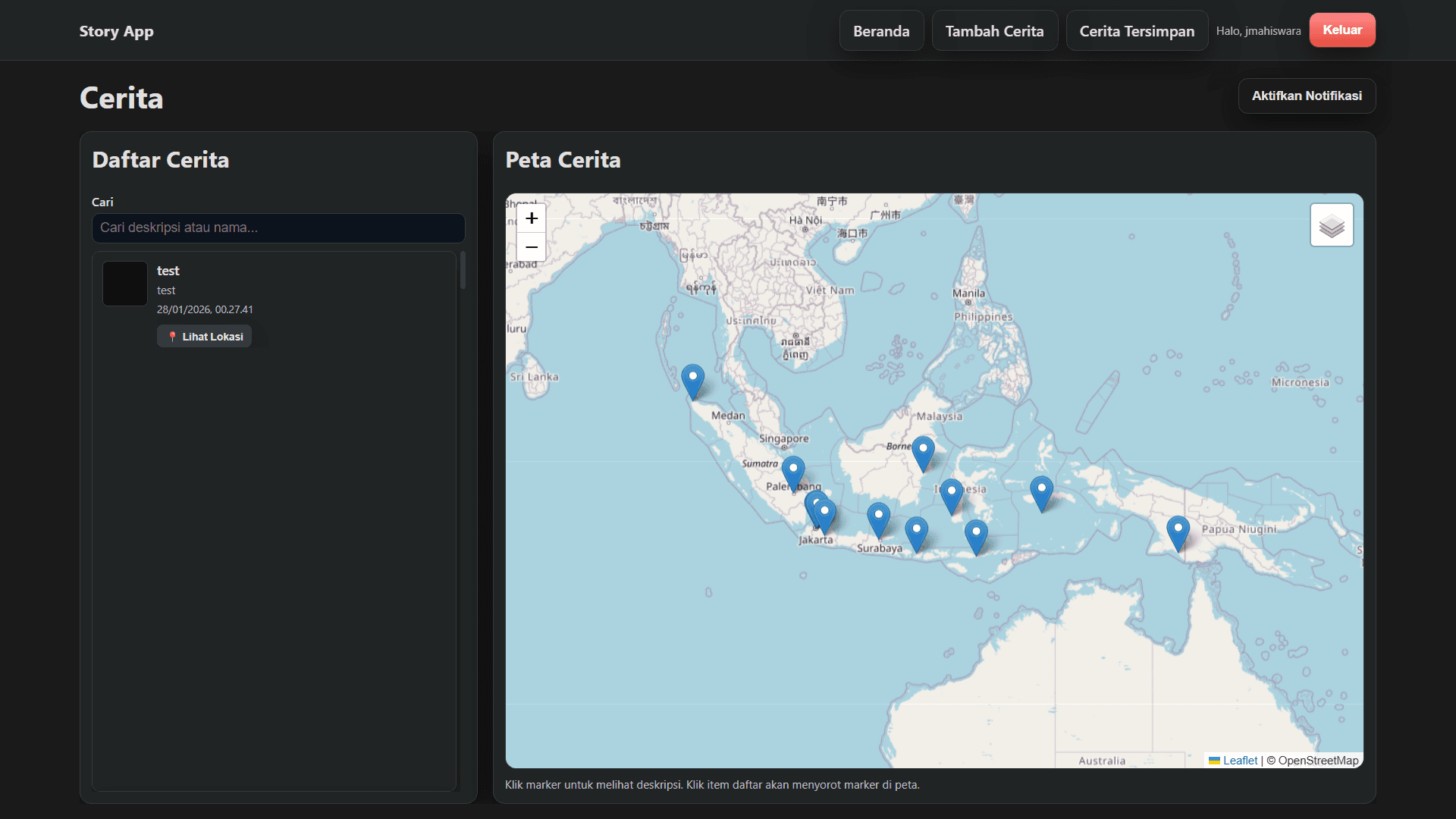Select the map marker above Surabaya
The width and height of the screenshot is (1456, 819).
pyautogui.click(x=878, y=518)
